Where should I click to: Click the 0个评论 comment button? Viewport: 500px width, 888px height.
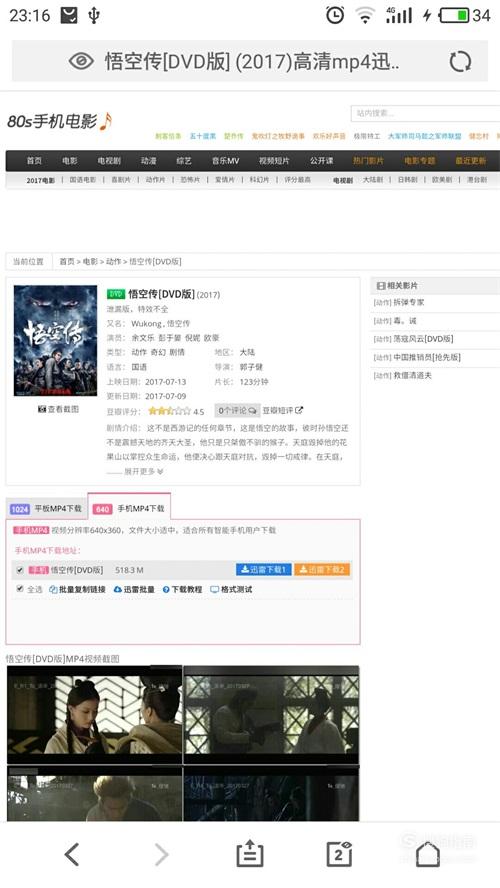(x=237, y=410)
